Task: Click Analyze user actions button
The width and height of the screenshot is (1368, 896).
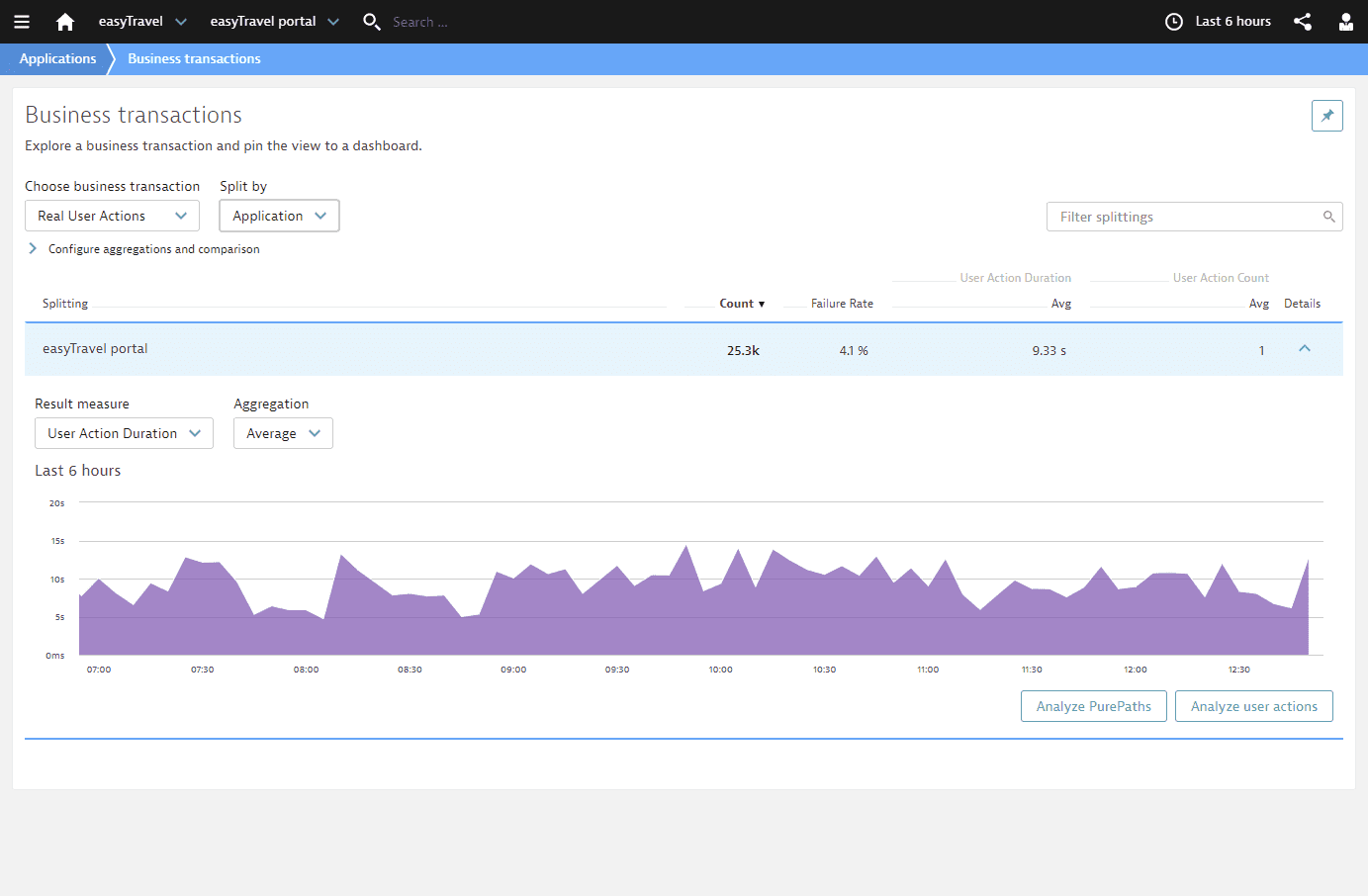Action: [1253, 706]
